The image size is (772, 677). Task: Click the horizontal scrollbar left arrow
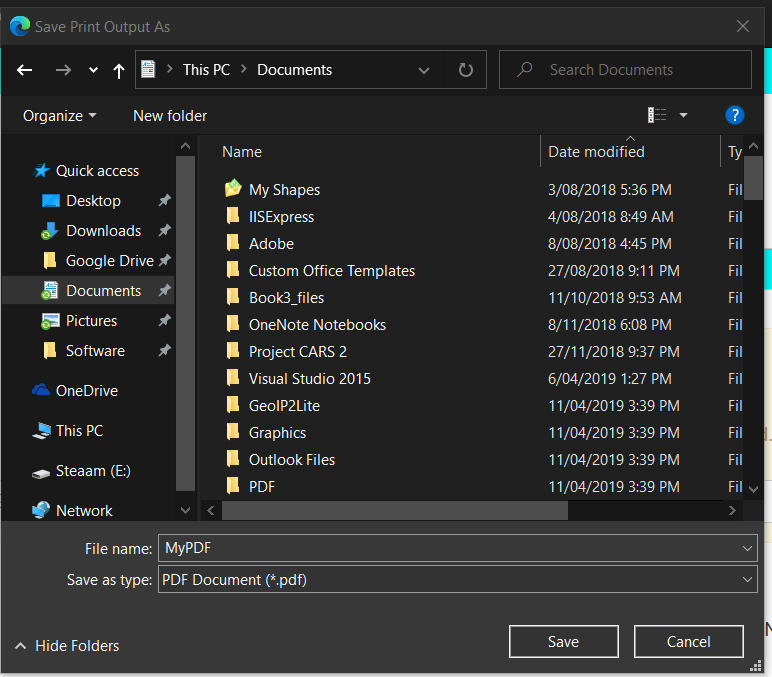211,511
